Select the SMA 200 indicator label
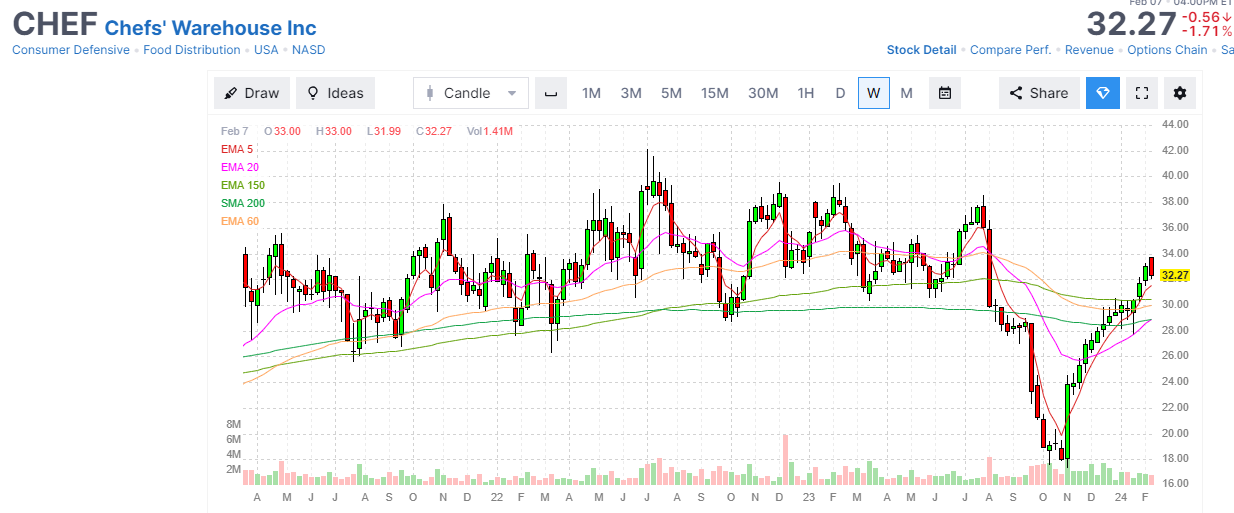This screenshot has width=1234, height=513. [x=243, y=203]
